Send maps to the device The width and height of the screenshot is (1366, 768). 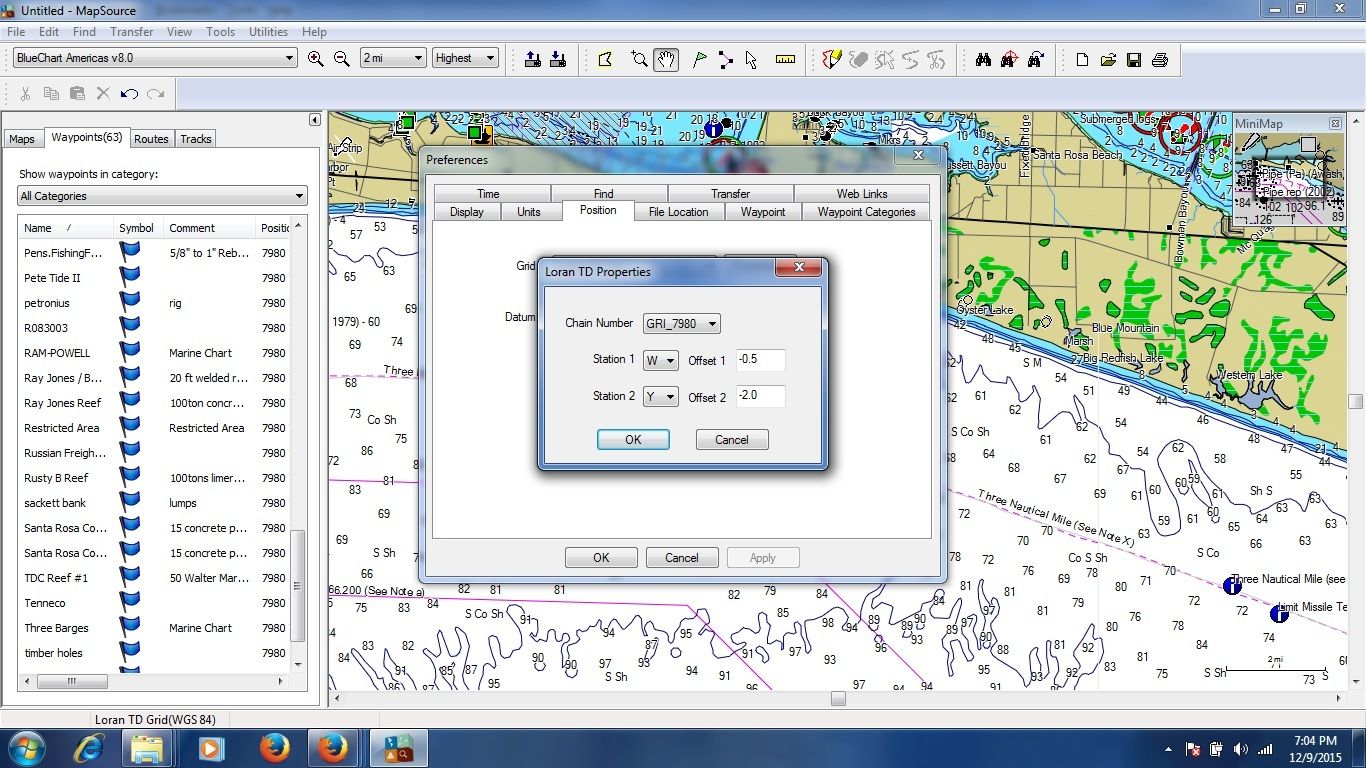[x=531, y=59]
